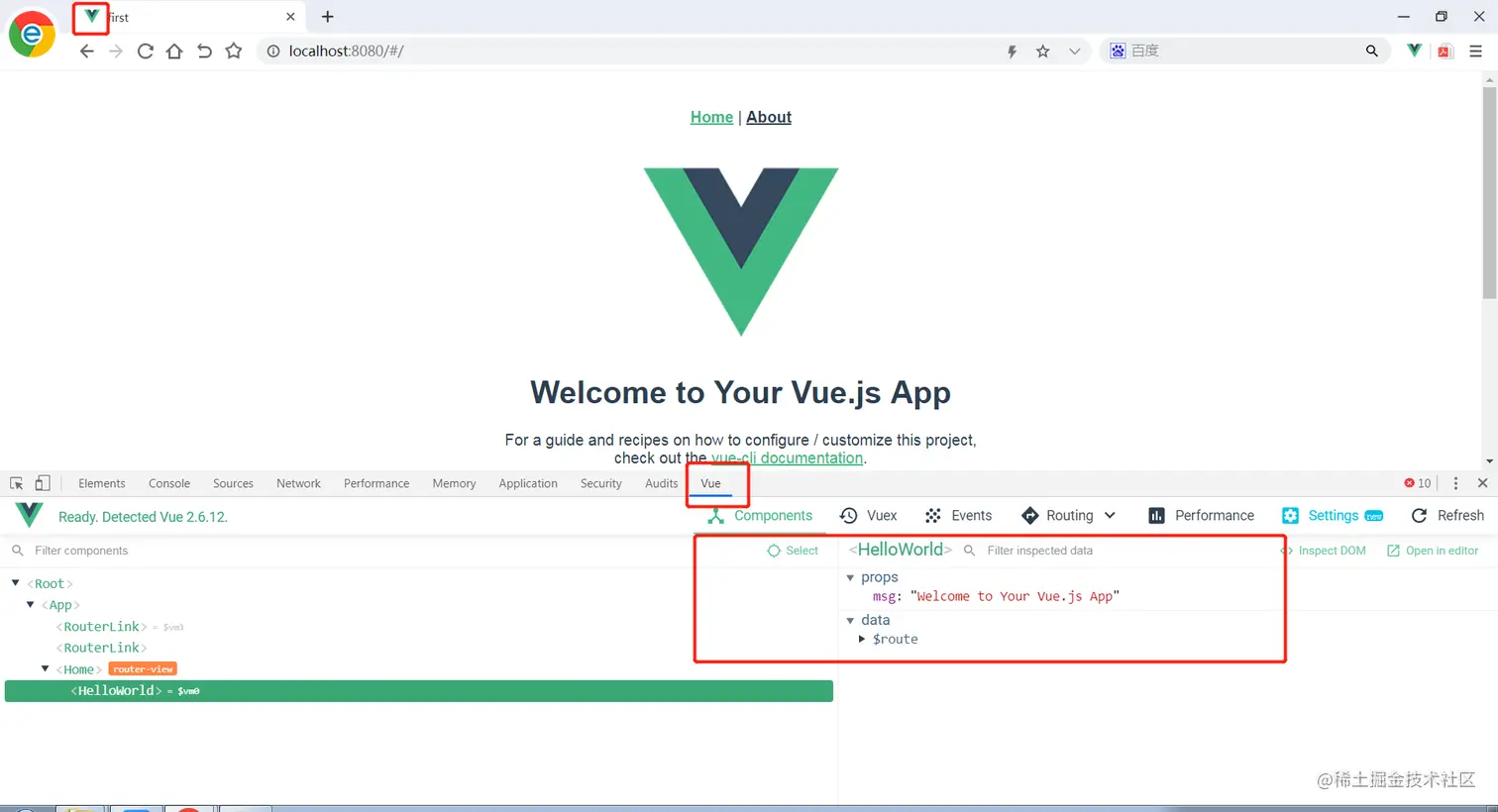Reload the page with the refresh icon
The image size is (1498, 812).
pyautogui.click(x=146, y=51)
